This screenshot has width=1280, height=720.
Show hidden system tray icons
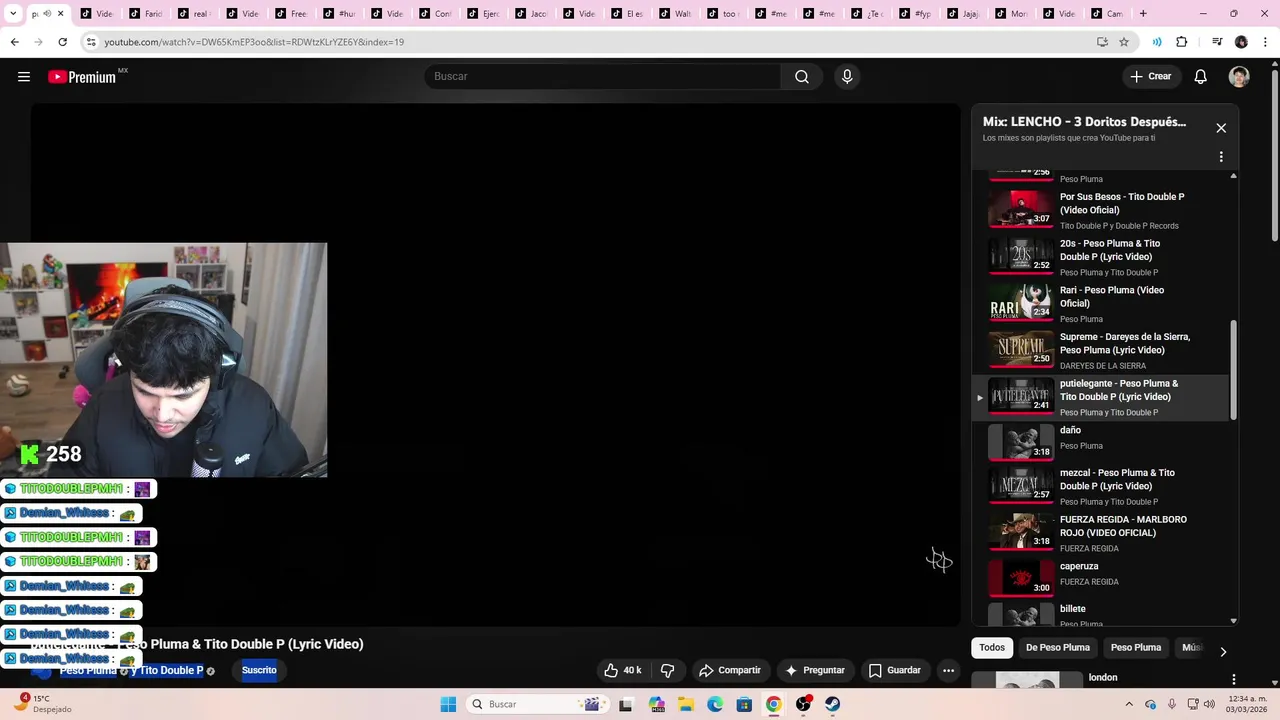coord(1129,704)
